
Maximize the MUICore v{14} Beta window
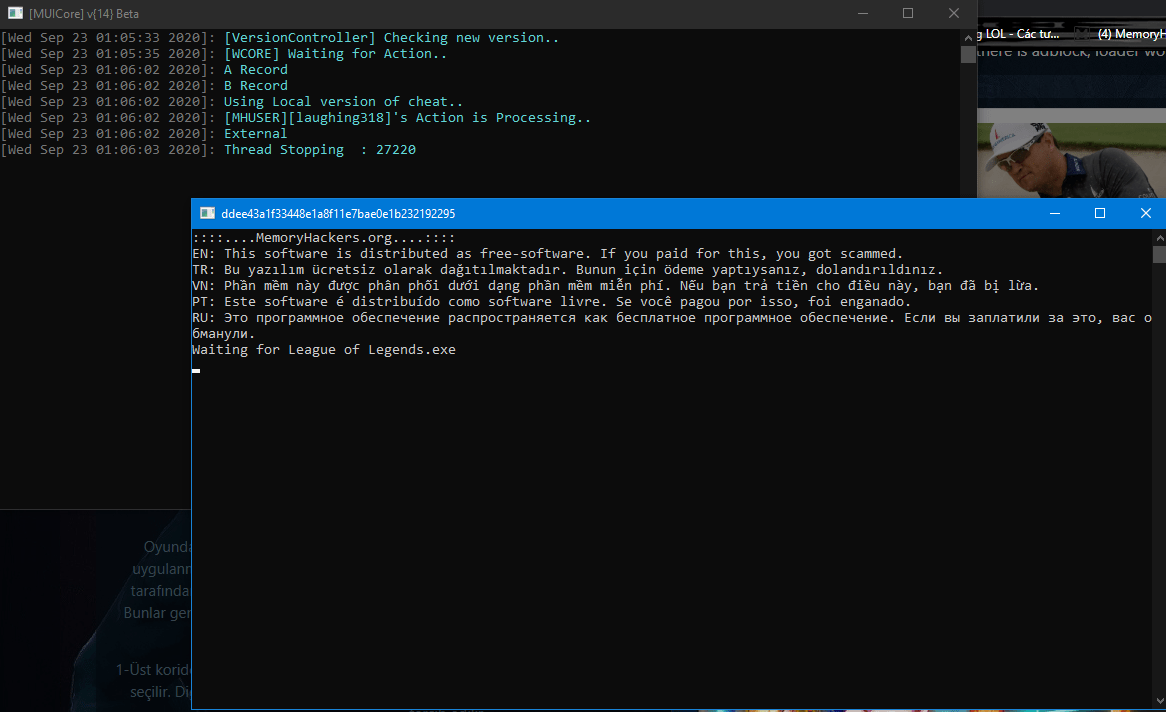point(908,13)
